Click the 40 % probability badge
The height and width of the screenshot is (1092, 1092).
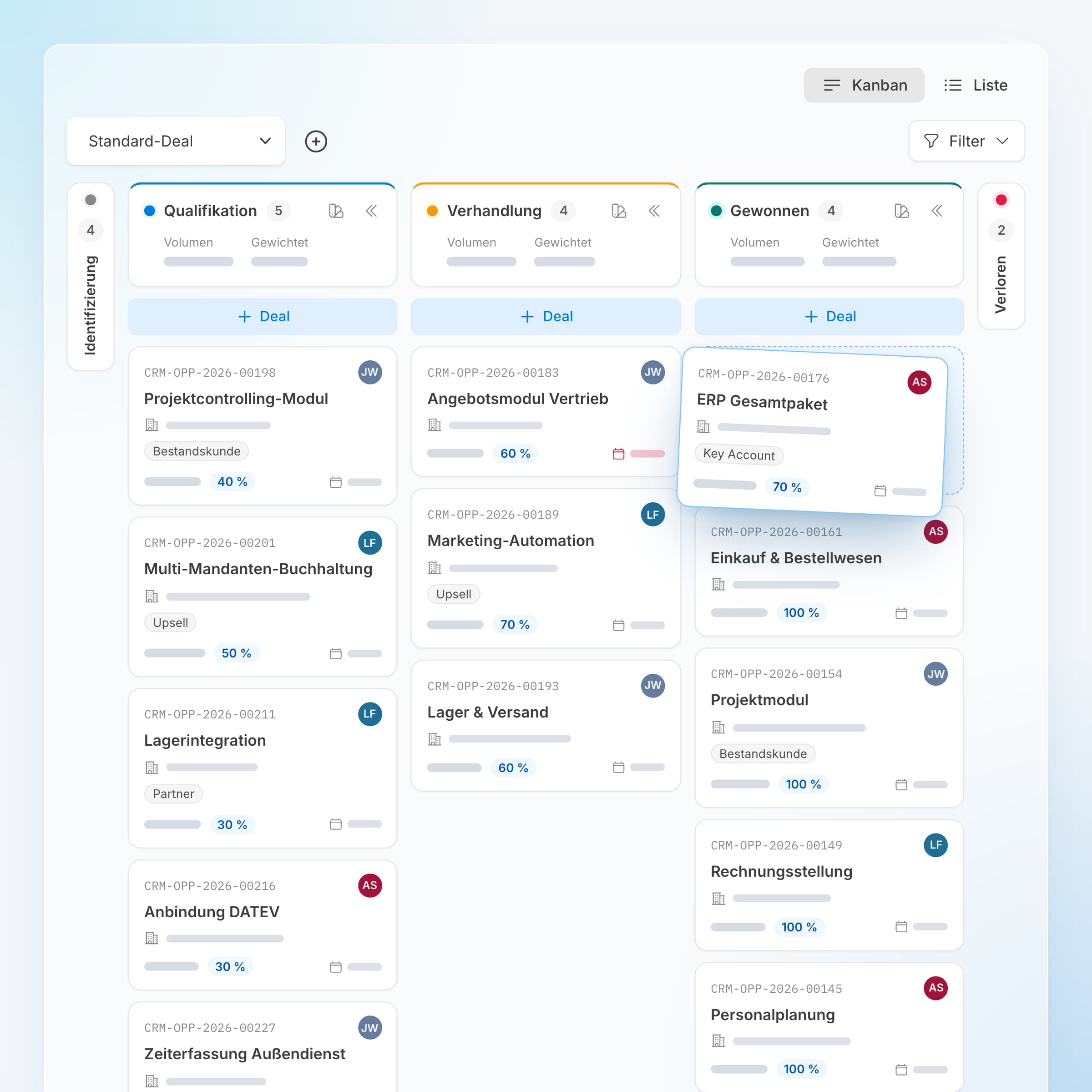[x=233, y=481]
